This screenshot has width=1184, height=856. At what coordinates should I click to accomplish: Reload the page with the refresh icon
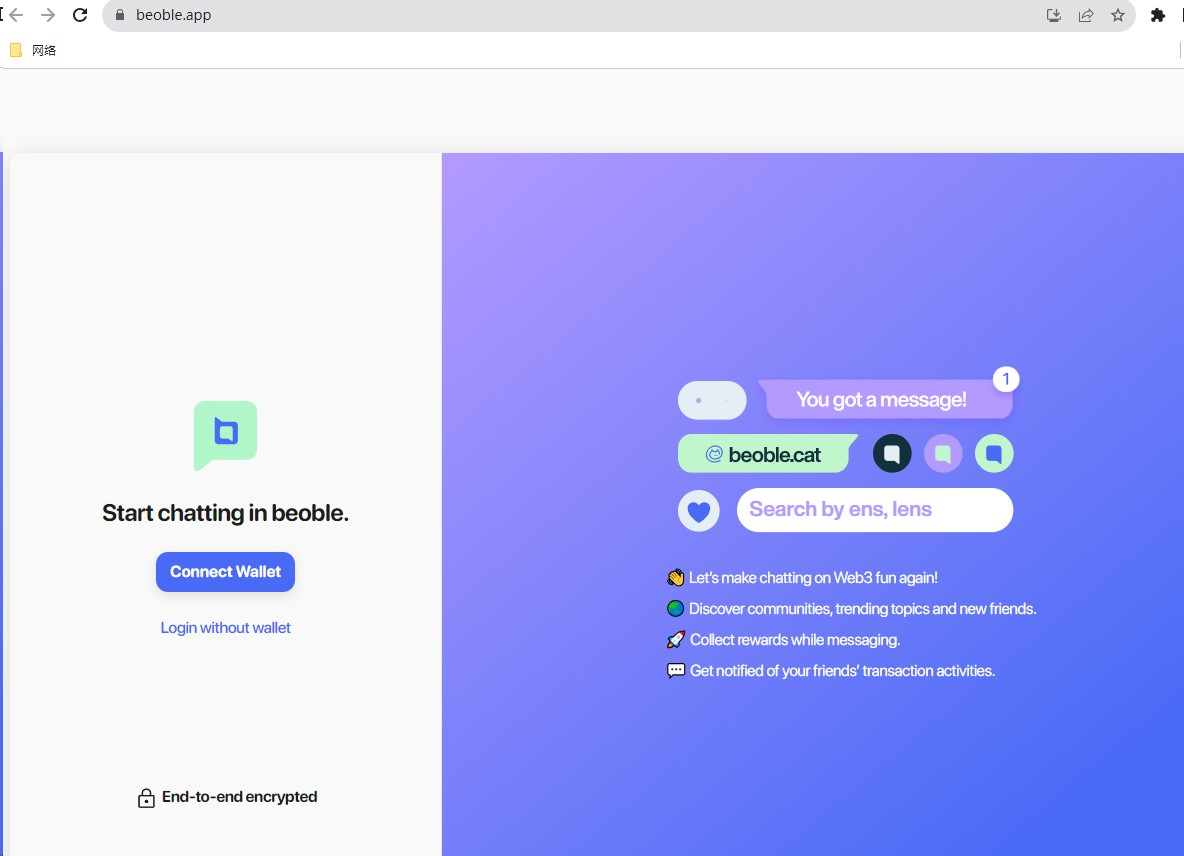click(80, 14)
